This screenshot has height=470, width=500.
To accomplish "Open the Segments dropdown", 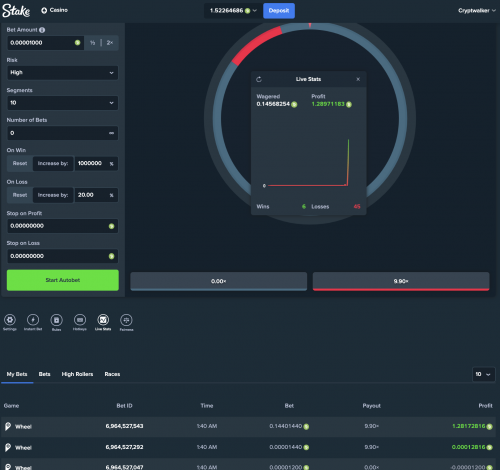I will [x=63, y=103].
